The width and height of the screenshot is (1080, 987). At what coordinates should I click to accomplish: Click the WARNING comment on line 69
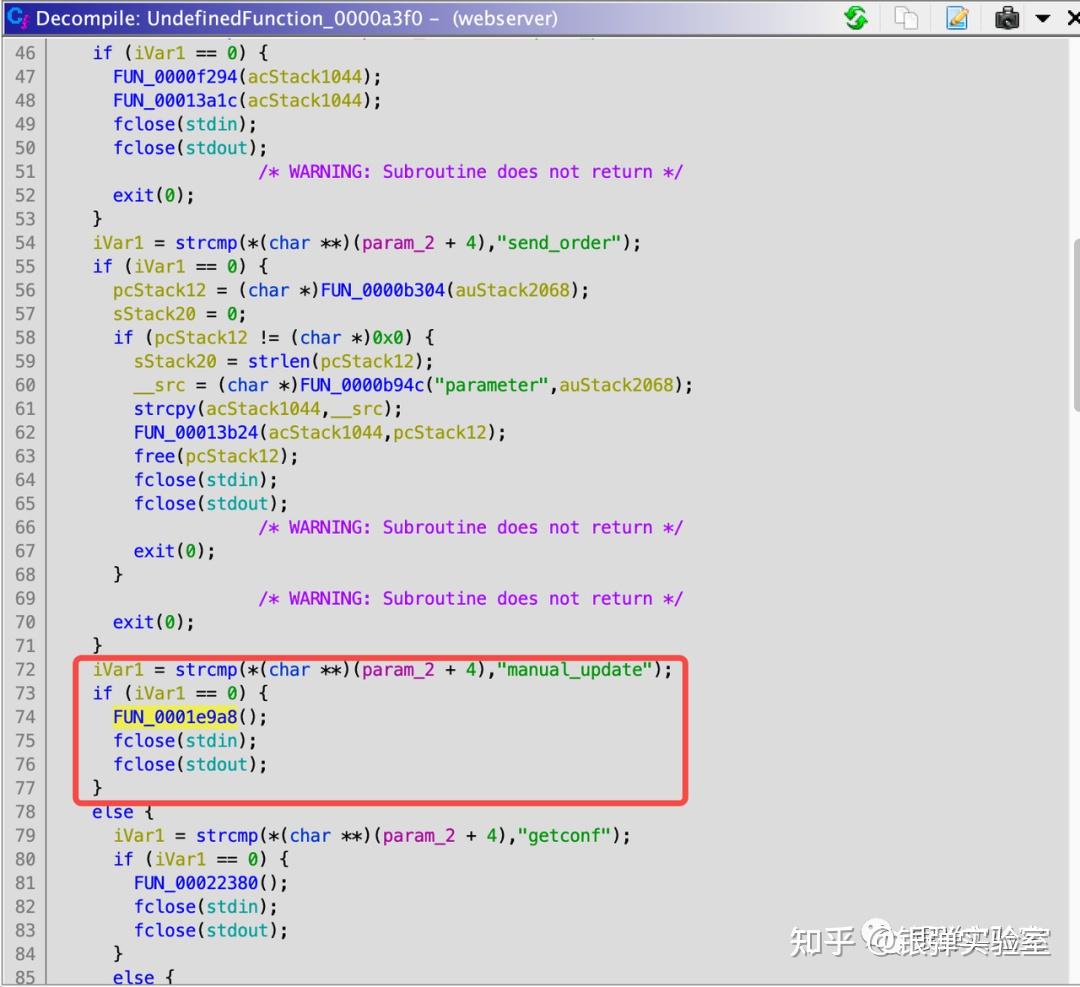click(x=470, y=599)
